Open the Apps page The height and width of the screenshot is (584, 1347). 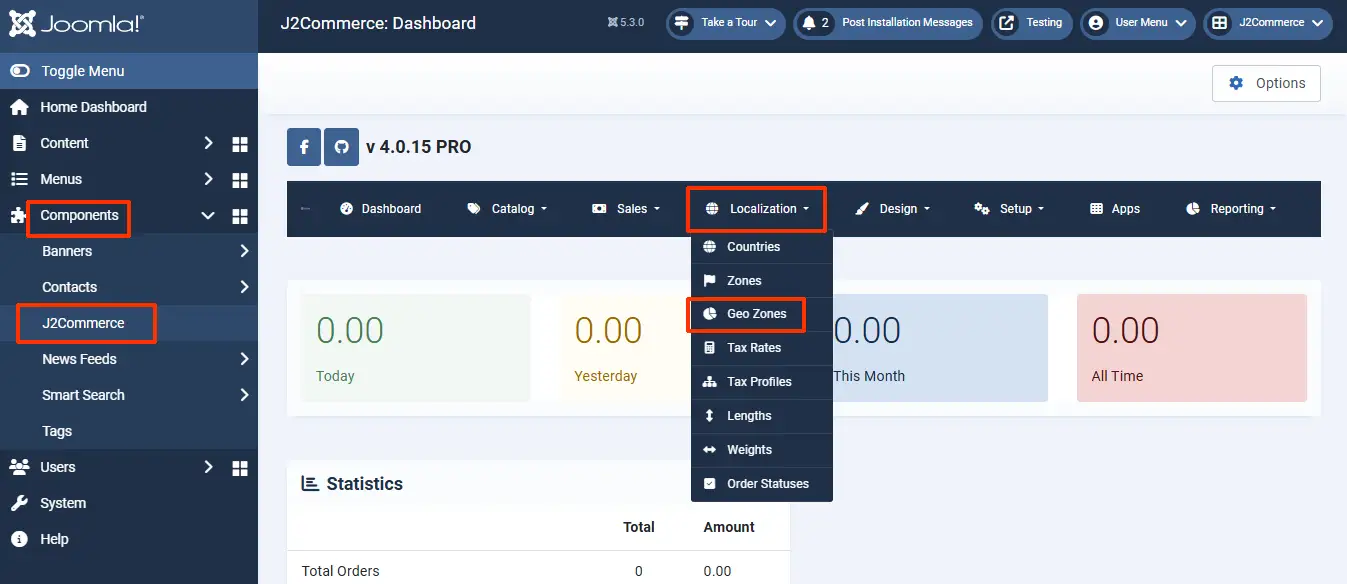[x=1115, y=209]
